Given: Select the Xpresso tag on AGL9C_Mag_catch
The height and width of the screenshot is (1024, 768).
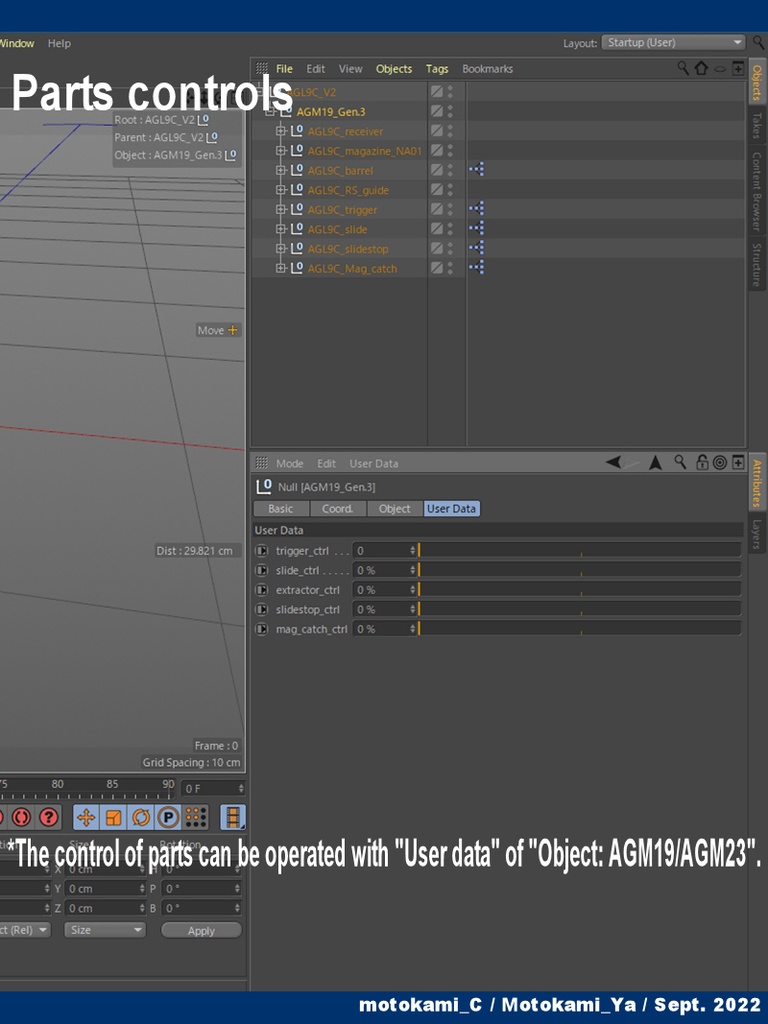Looking at the screenshot, I should pos(477,268).
